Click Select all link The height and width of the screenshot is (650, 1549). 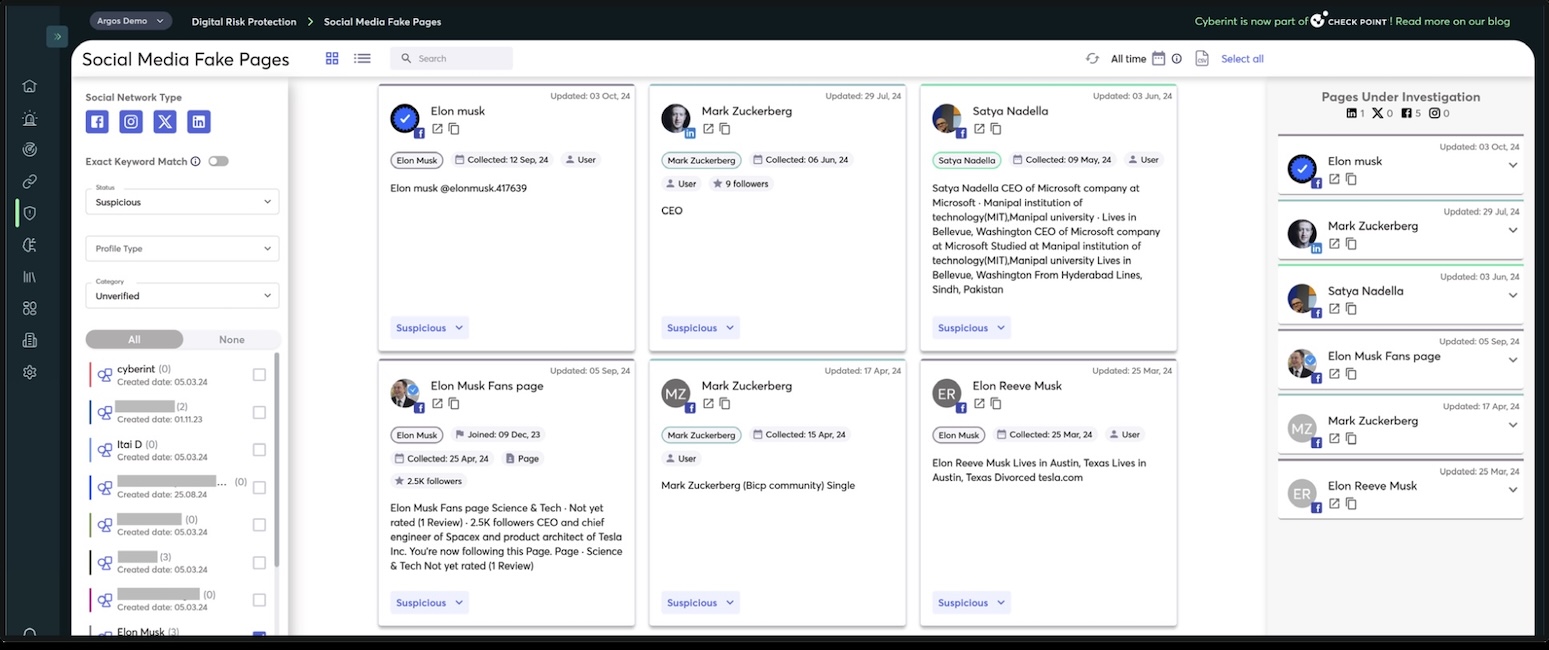click(x=1242, y=59)
